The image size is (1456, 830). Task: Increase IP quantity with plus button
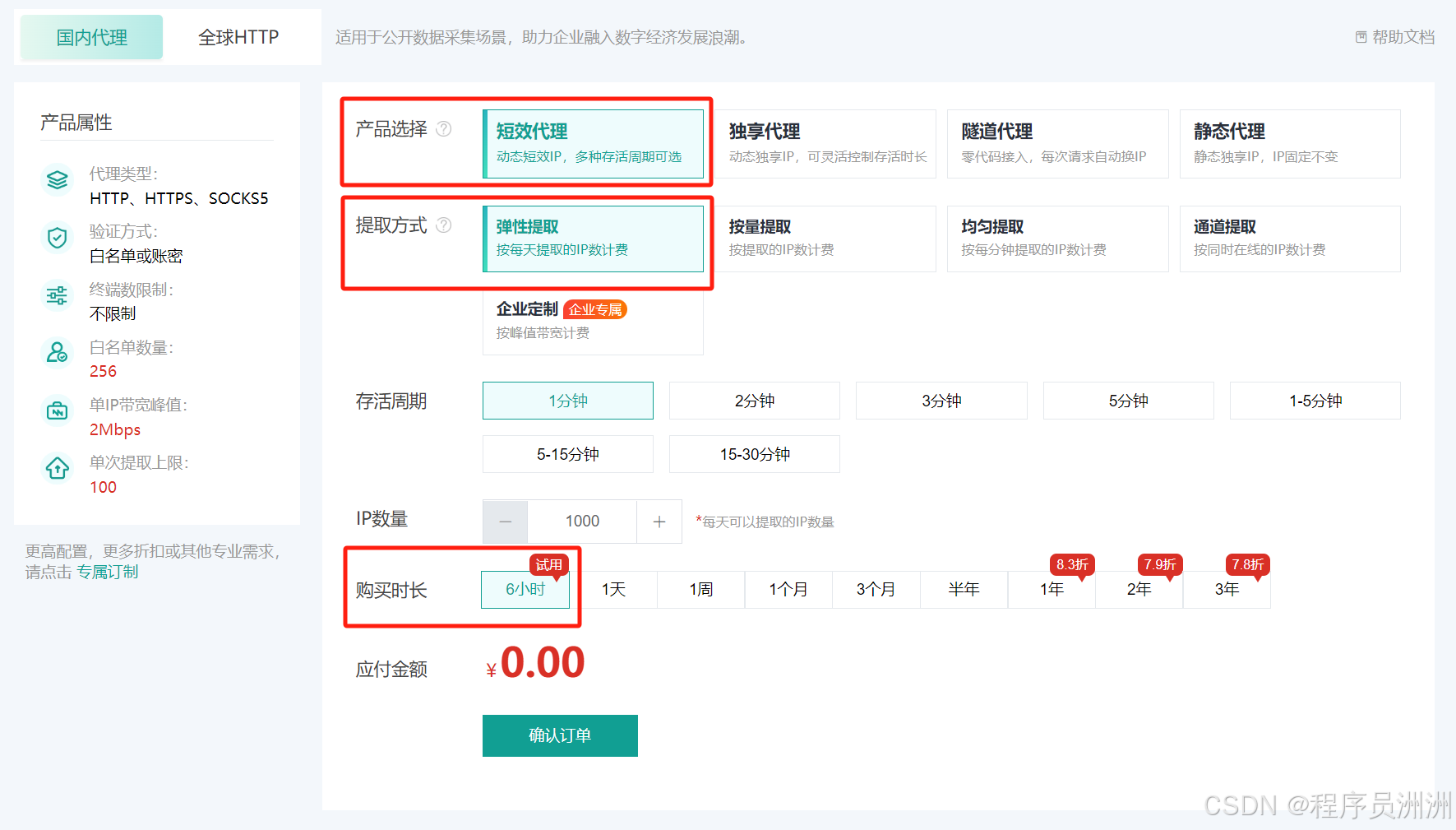pyautogui.click(x=659, y=522)
